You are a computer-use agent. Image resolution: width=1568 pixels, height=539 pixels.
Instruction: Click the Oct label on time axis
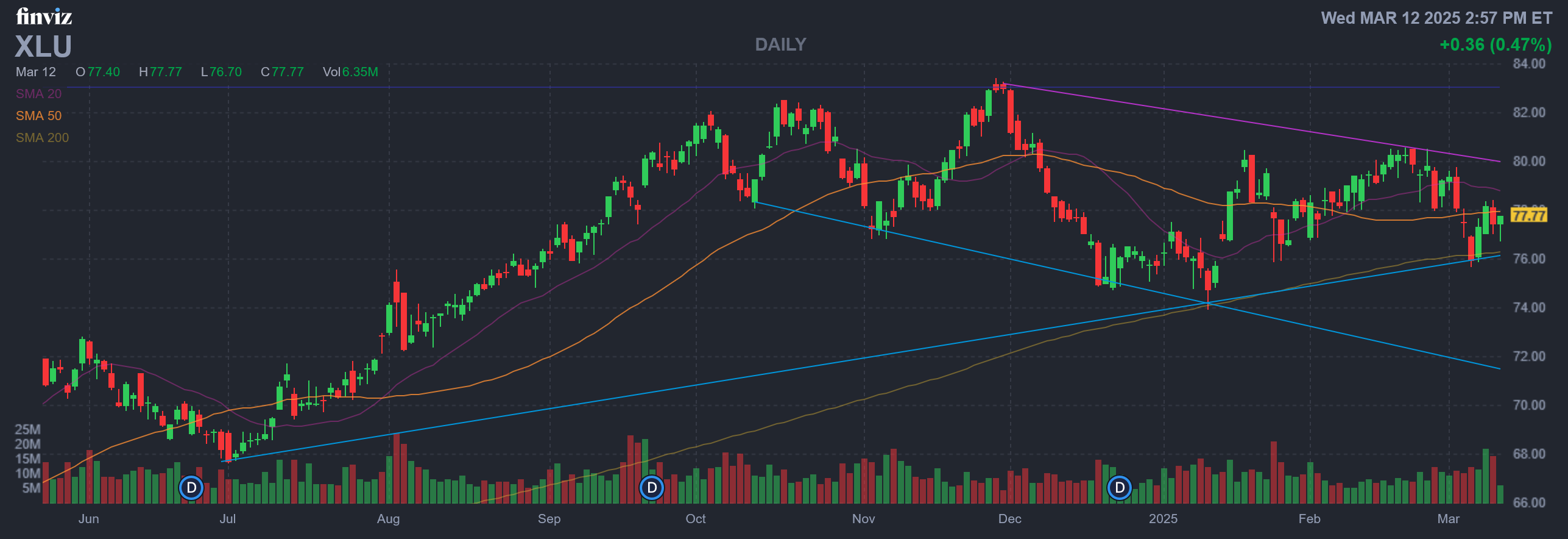[x=695, y=519]
